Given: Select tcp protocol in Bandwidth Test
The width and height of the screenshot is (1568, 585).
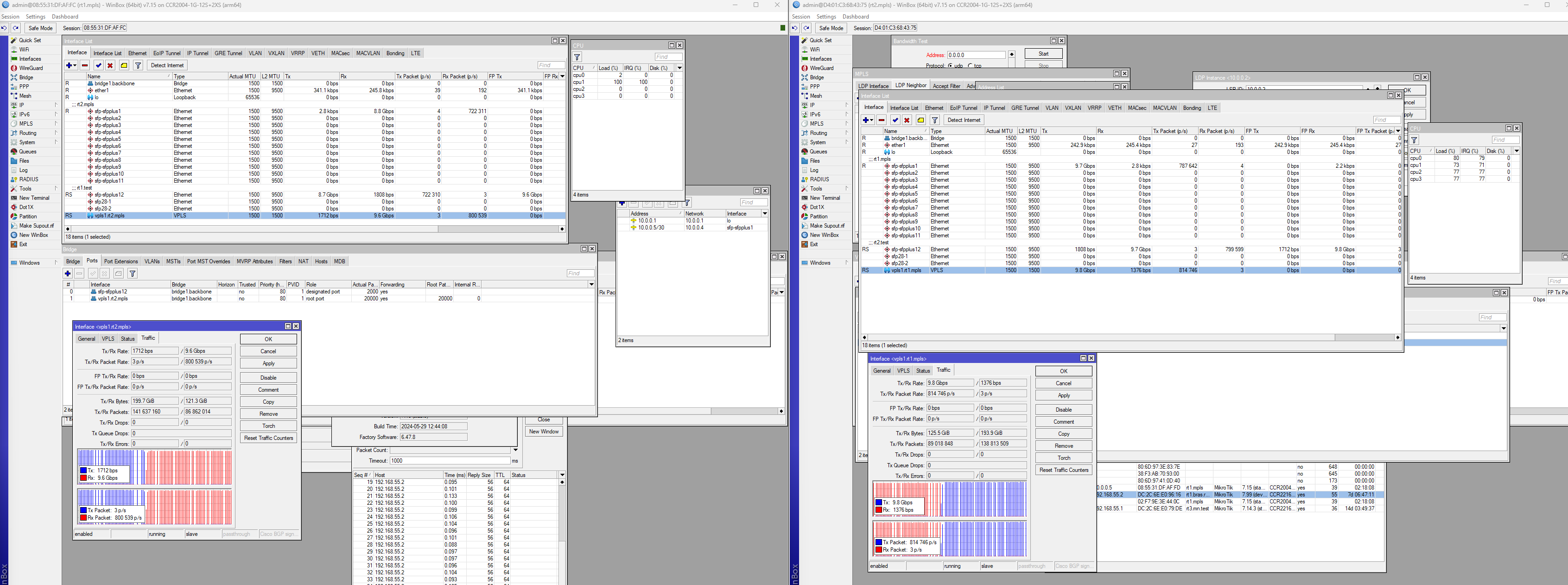Looking at the screenshot, I should coord(970,66).
